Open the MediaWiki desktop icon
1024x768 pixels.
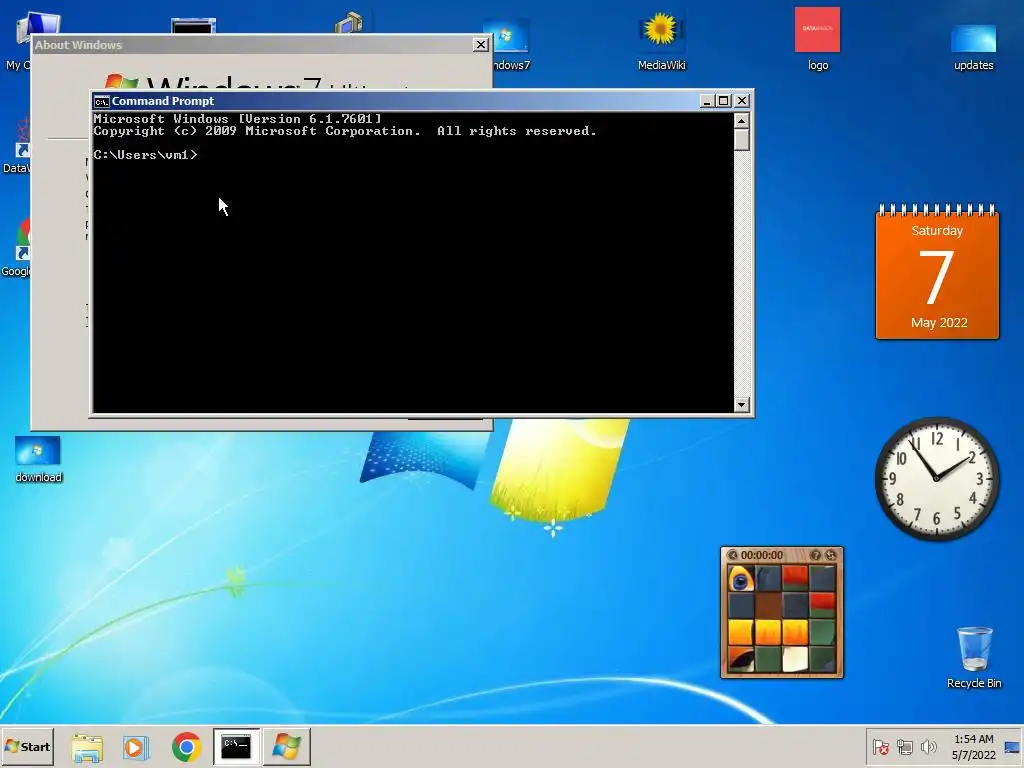(x=661, y=39)
